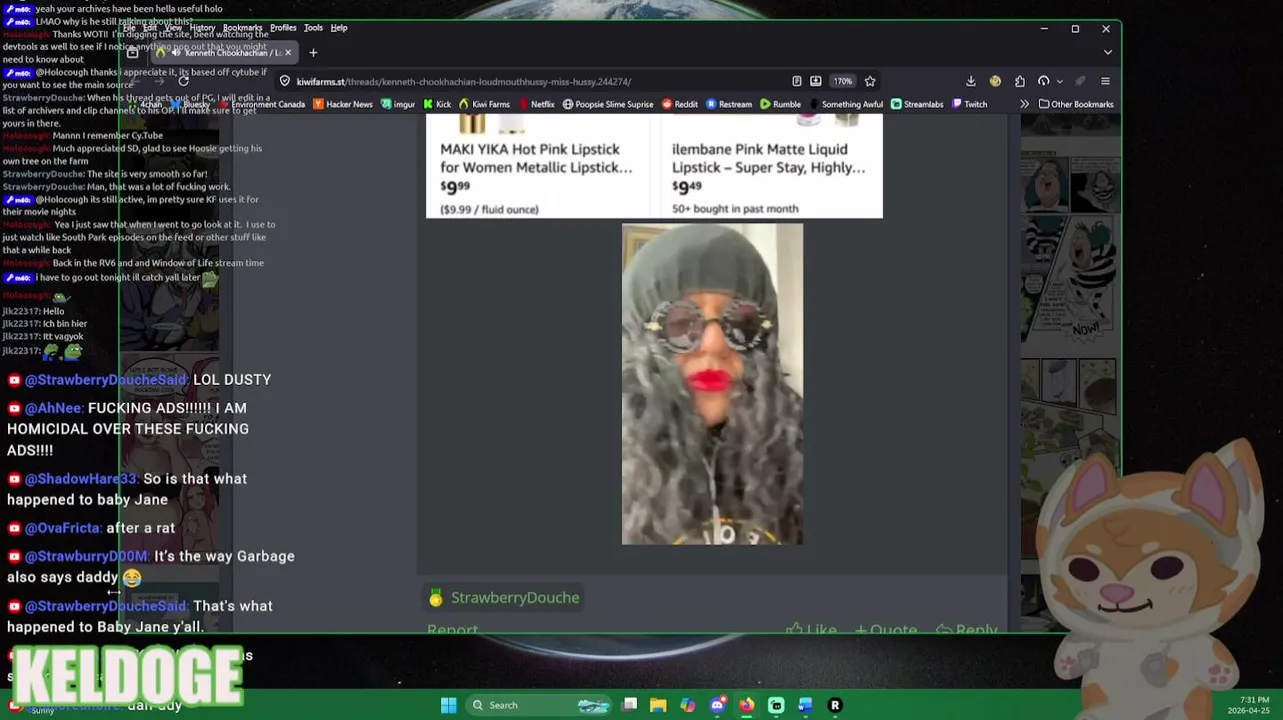Open the Hacker News bookmark
The image size is (1283, 720).
coord(342,104)
